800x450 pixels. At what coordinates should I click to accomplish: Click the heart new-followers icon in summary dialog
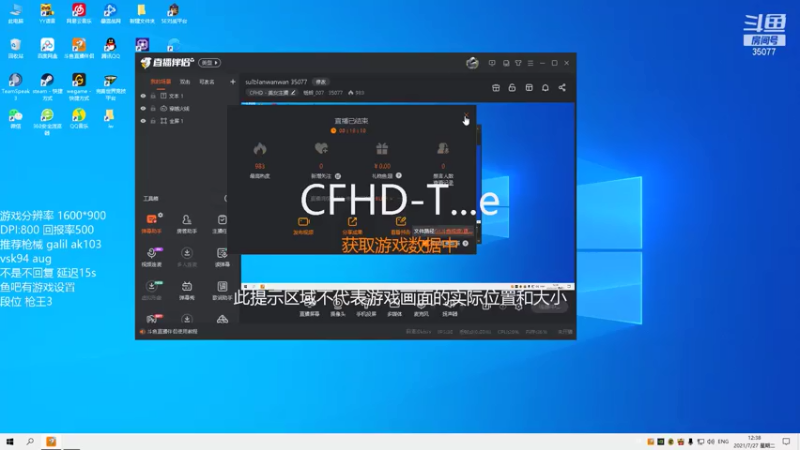click(x=321, y=149)
